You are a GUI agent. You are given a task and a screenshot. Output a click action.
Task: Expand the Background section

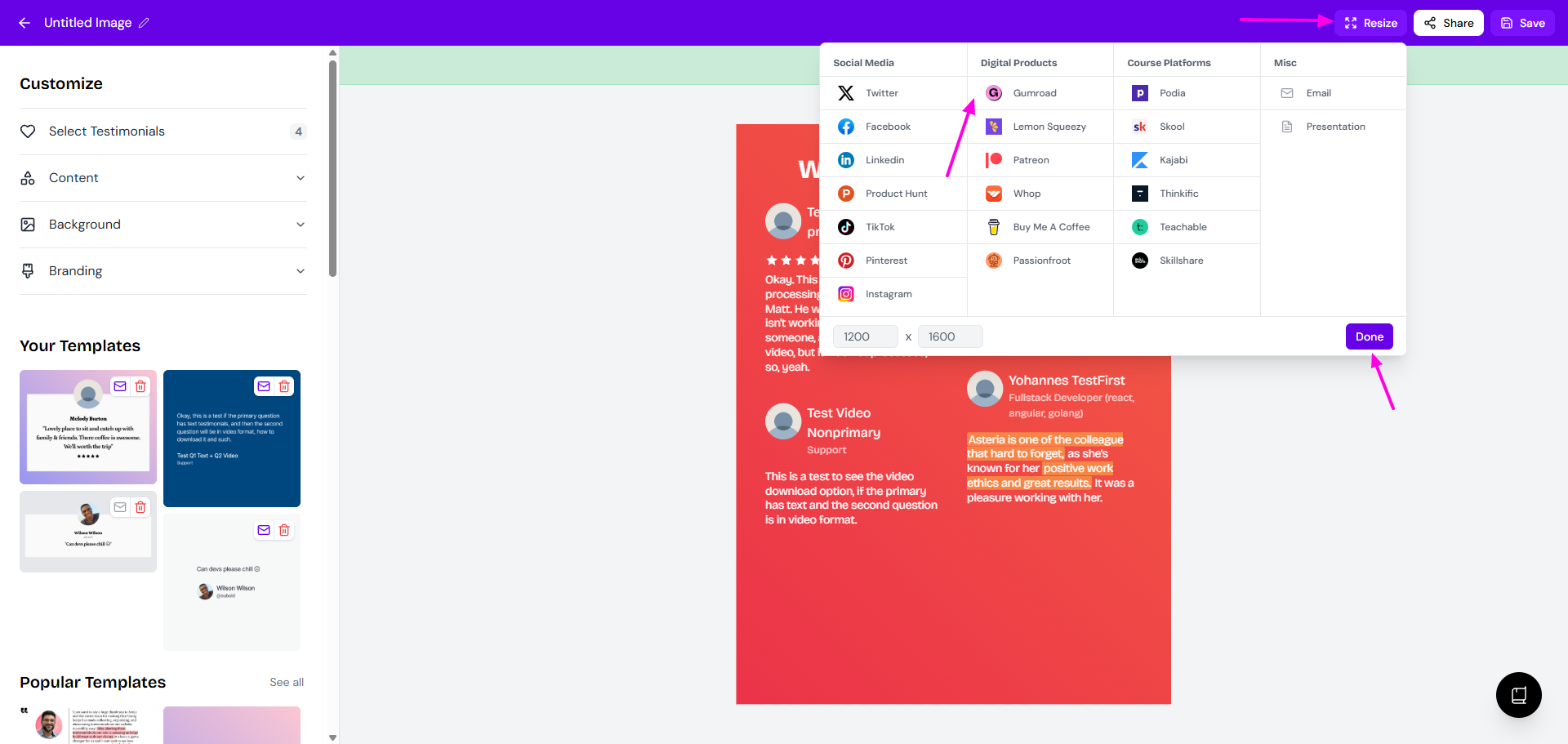coord(163,225)
